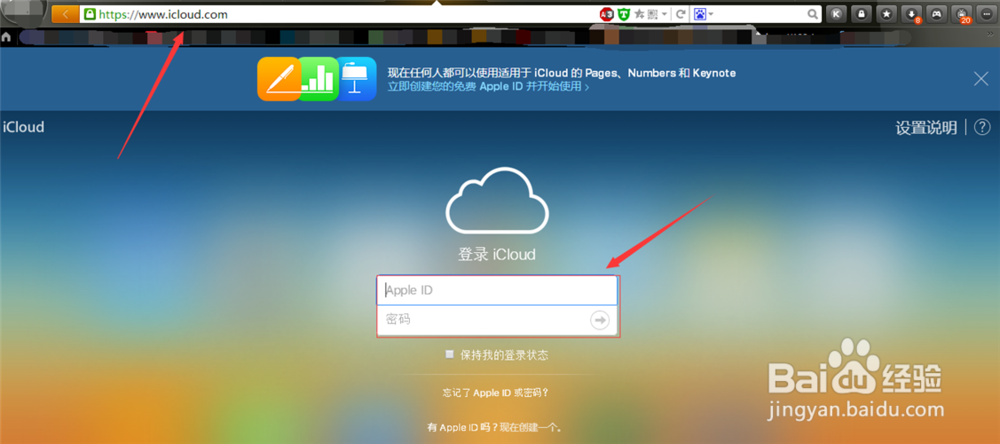Click the 登录 iCloud heading text
The width and height of the screenshot is (1000, 444).
click(x=497, y=255)
